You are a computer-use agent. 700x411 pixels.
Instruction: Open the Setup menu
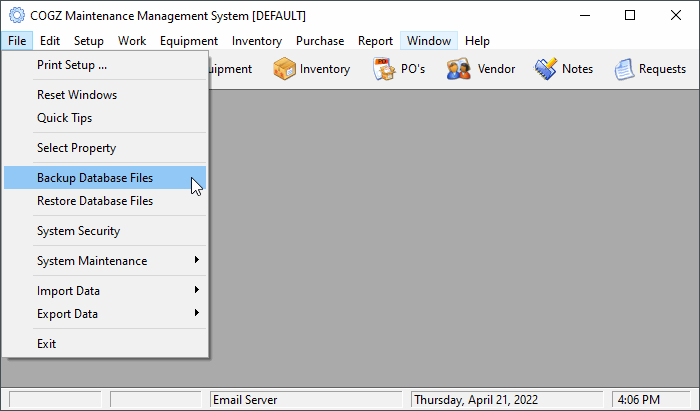tap(88, 41)
